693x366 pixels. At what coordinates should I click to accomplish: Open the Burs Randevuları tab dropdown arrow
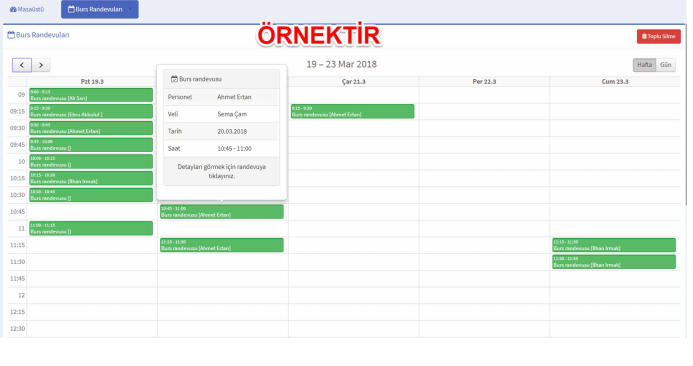130,9
